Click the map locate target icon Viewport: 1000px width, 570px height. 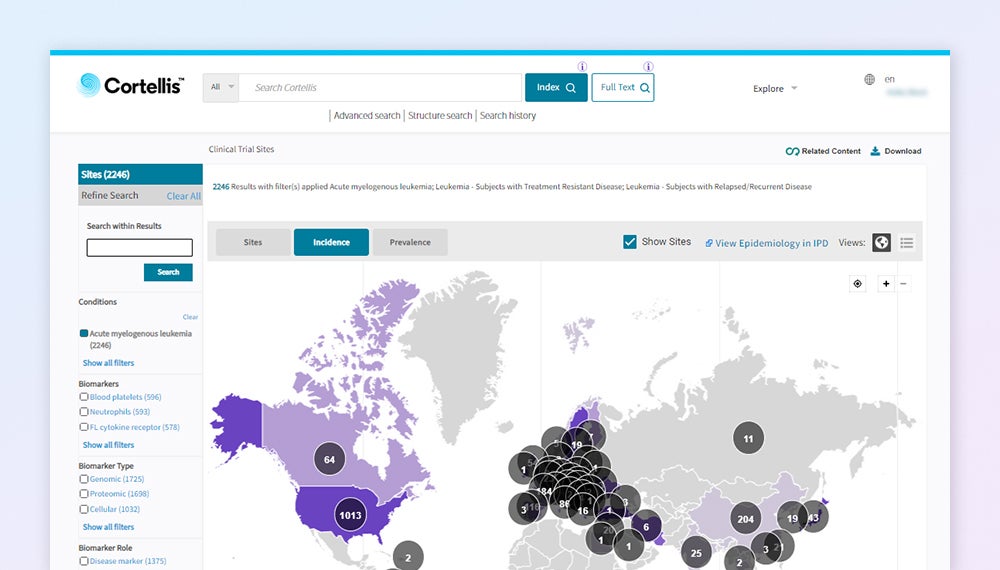pos(857,284)
